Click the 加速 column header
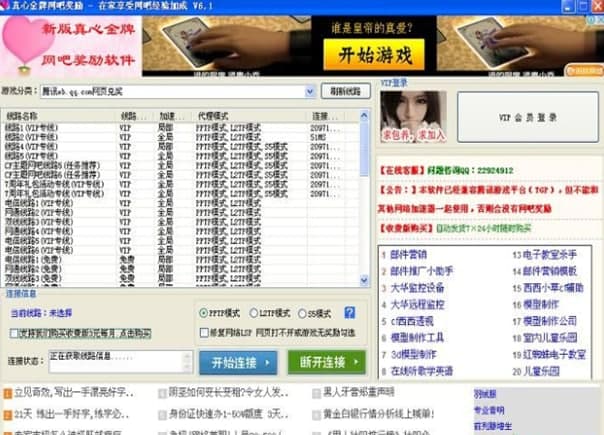 173,116
